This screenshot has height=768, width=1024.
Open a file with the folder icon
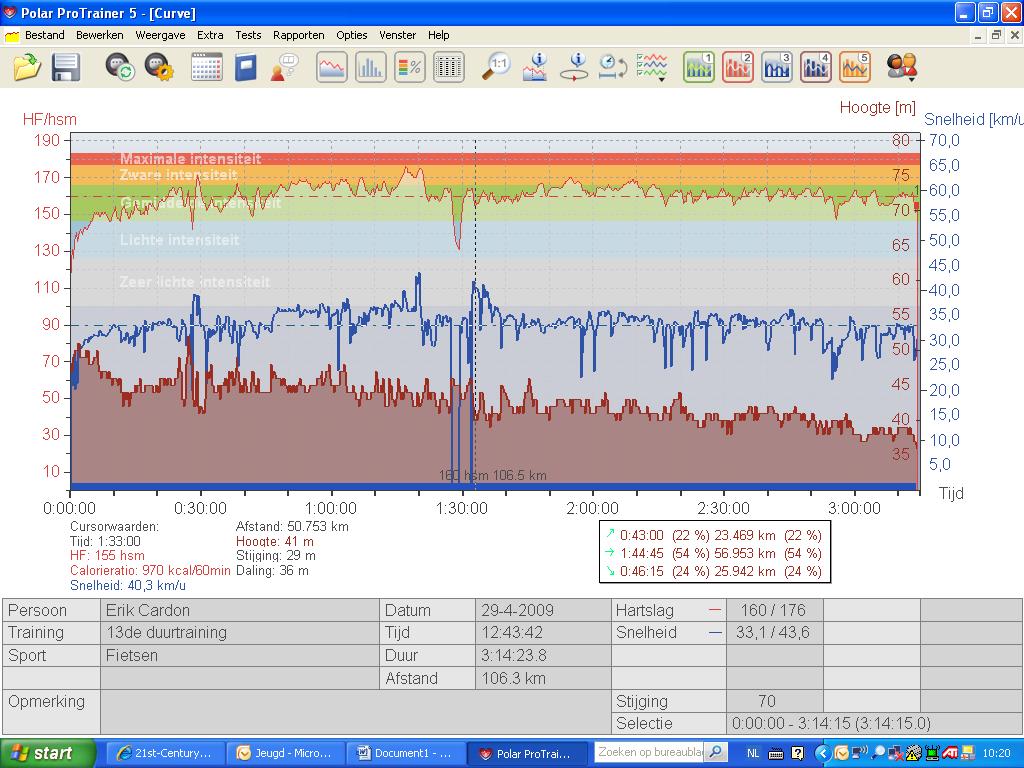(26, 67)
